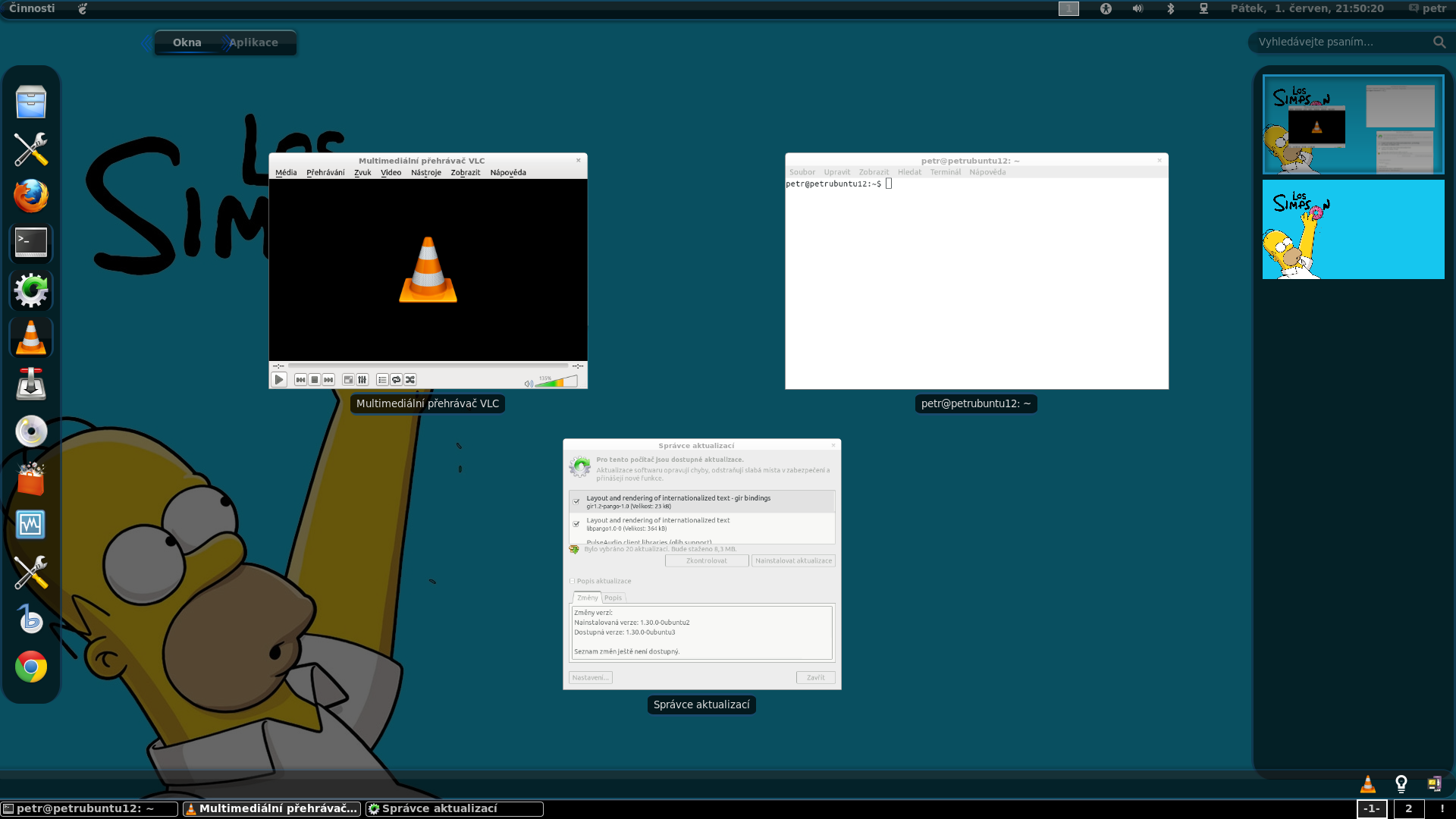Open accessibility menu in top bar
Viewport: 1456px width, 819px height.
pos(1106,8)
